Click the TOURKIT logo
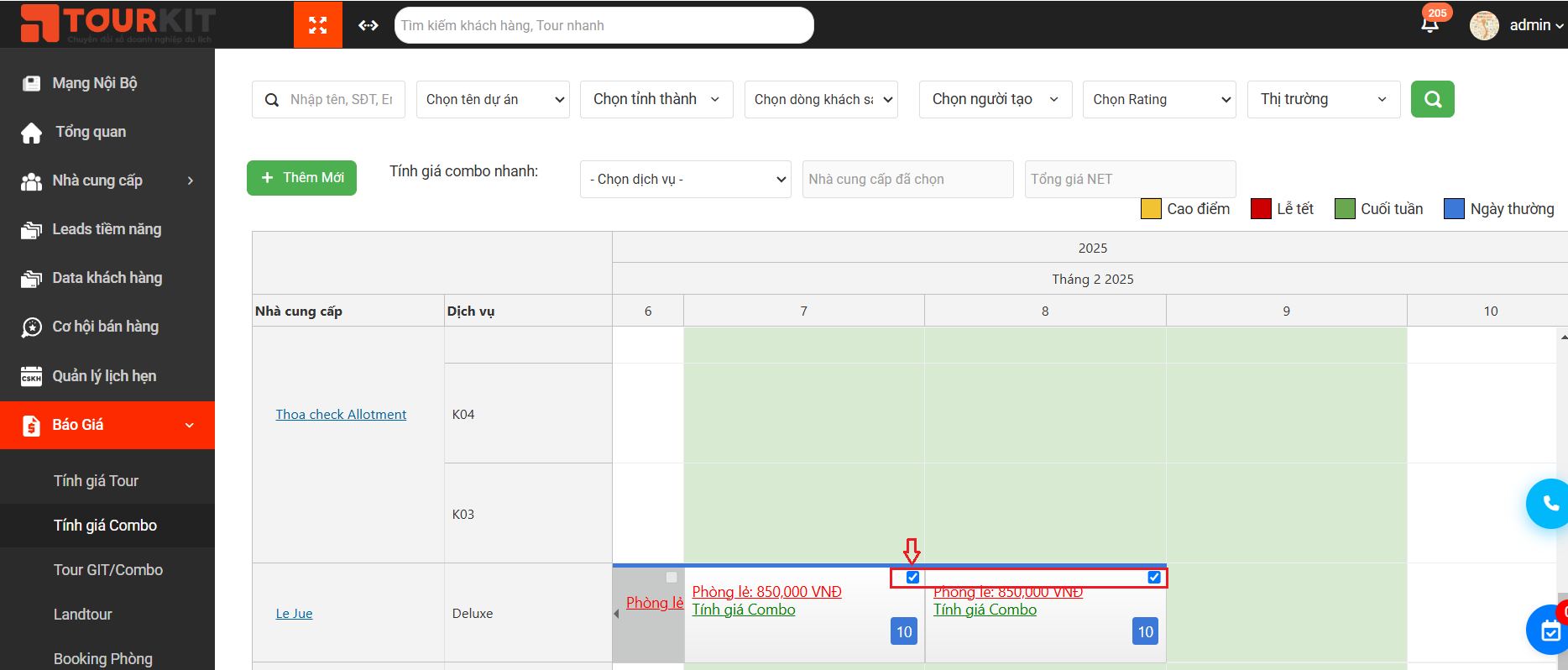The width and height of the screenshot is (1568, 670). (x=118, y=24)
